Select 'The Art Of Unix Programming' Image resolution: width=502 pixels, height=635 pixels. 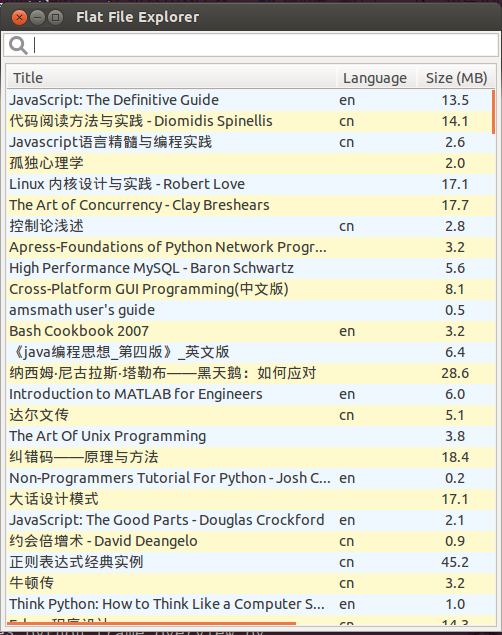251,436
